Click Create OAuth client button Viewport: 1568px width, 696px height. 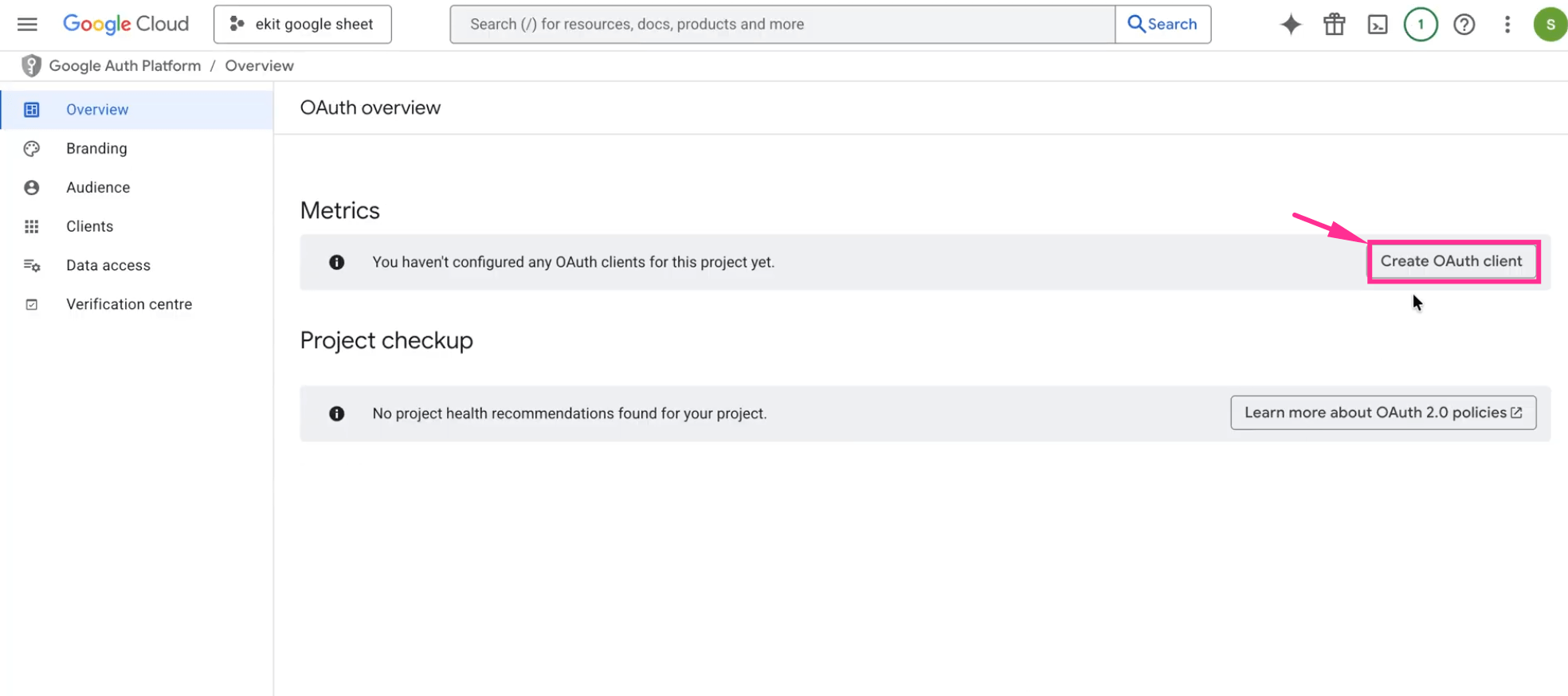pyautogui.click(x=1451, y=261)
